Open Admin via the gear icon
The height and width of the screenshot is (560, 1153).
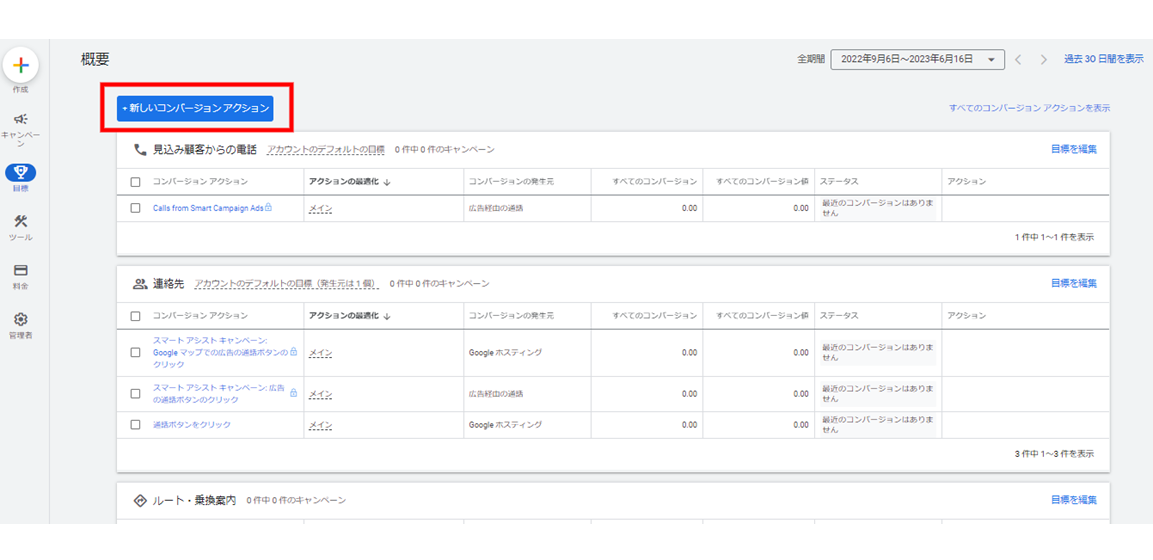point(21,320)
